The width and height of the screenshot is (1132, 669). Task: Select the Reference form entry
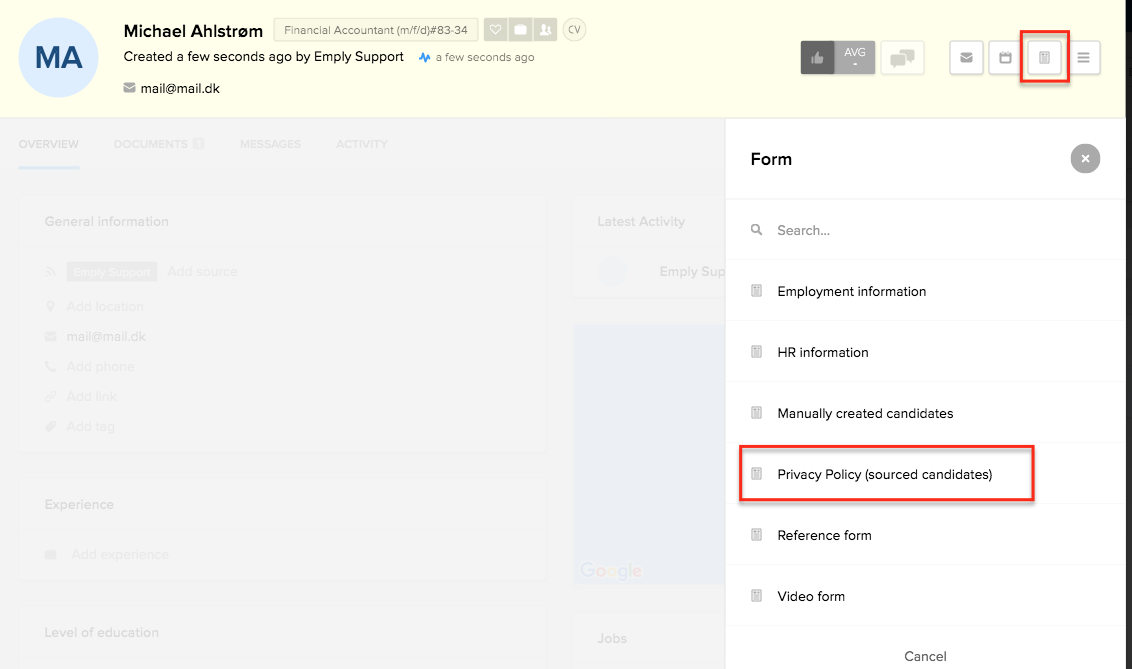(x=824, y=535)
